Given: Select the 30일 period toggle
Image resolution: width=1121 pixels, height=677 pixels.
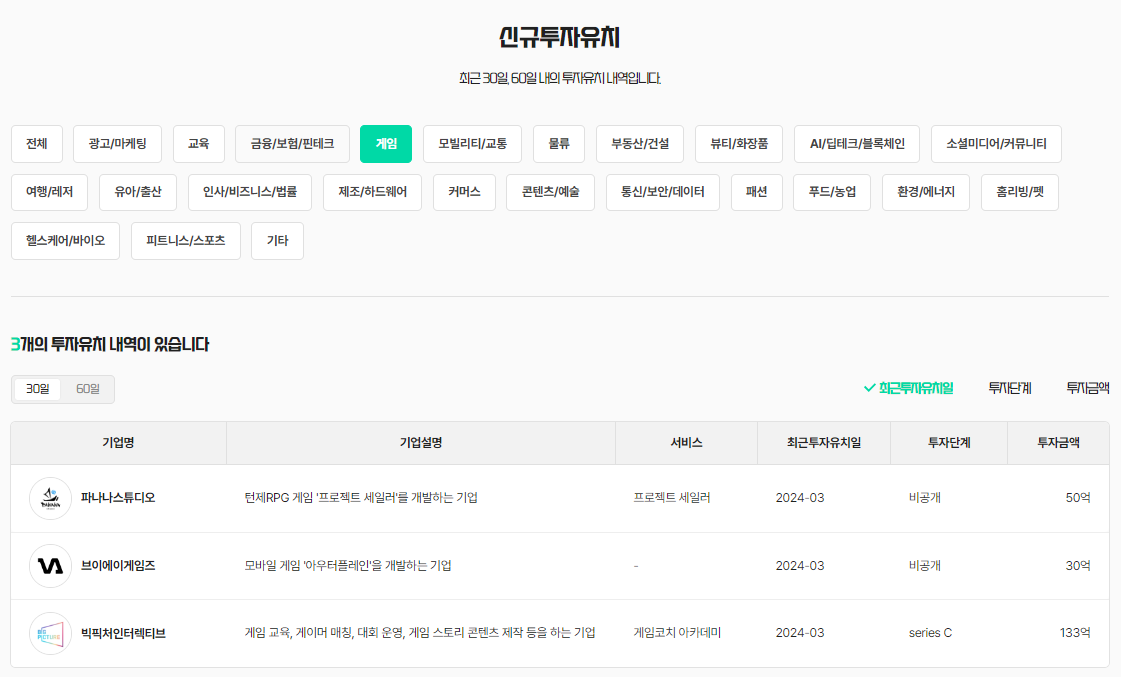Looking at the screenshot, I should tap(38, 389).
